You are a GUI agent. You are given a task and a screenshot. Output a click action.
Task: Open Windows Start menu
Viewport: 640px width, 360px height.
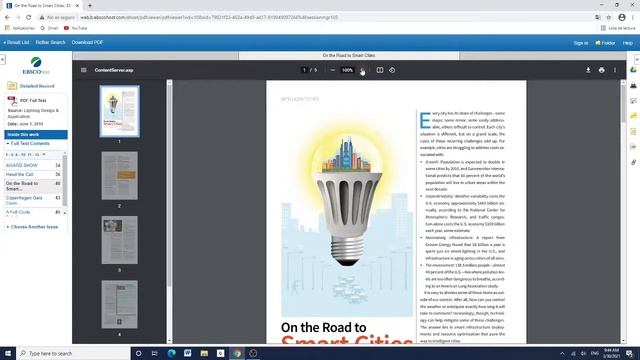point(8,353)
